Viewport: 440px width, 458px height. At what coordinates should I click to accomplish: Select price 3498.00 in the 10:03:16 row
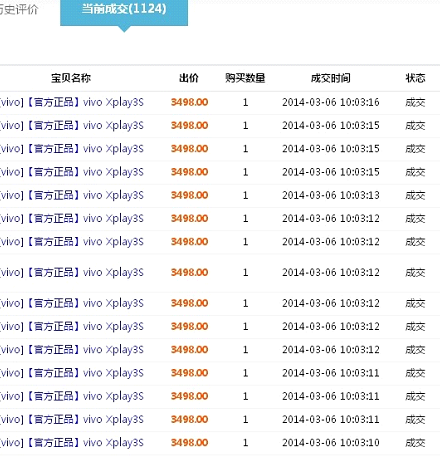189,102
